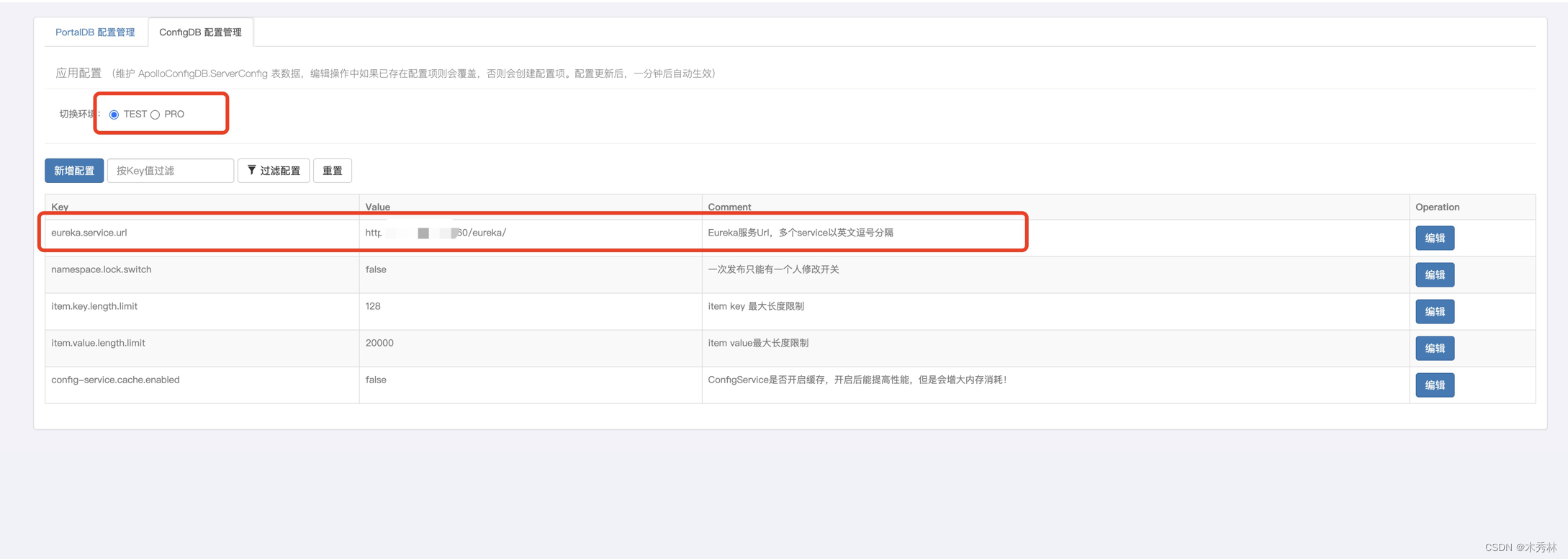The width and height of the screenshot is (1568, 559).
Task: Click the item value最大长度限制 comment
Action: point(758,343)
